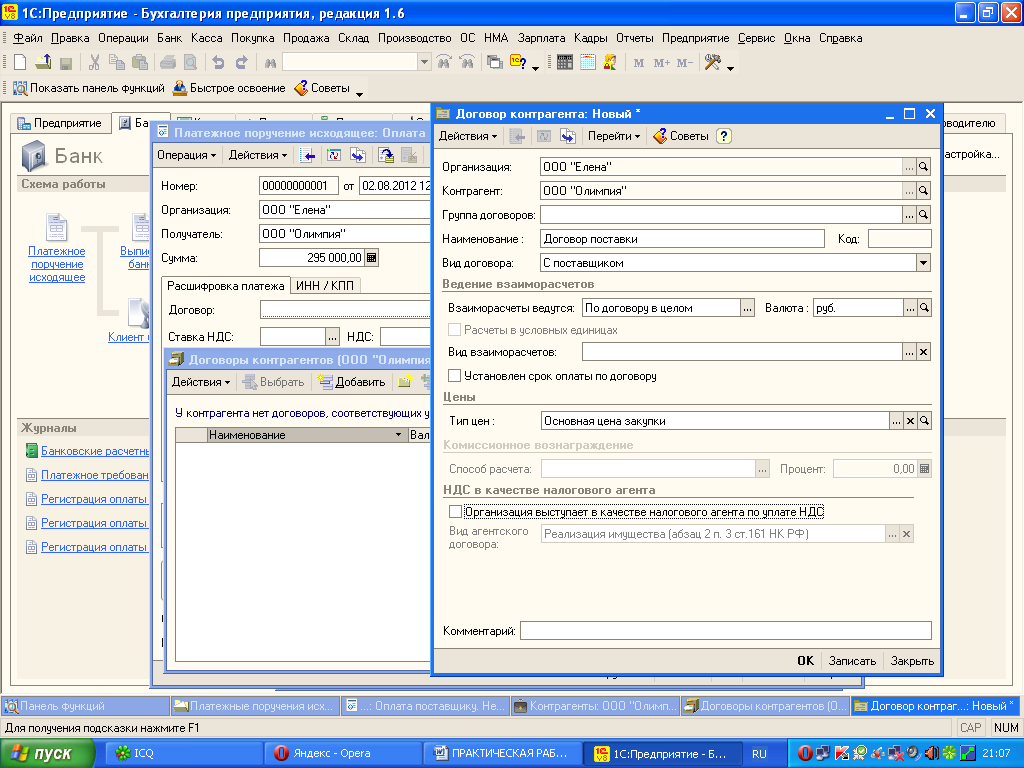
Task: Open the Сервис menu
Action: point(756,38)
